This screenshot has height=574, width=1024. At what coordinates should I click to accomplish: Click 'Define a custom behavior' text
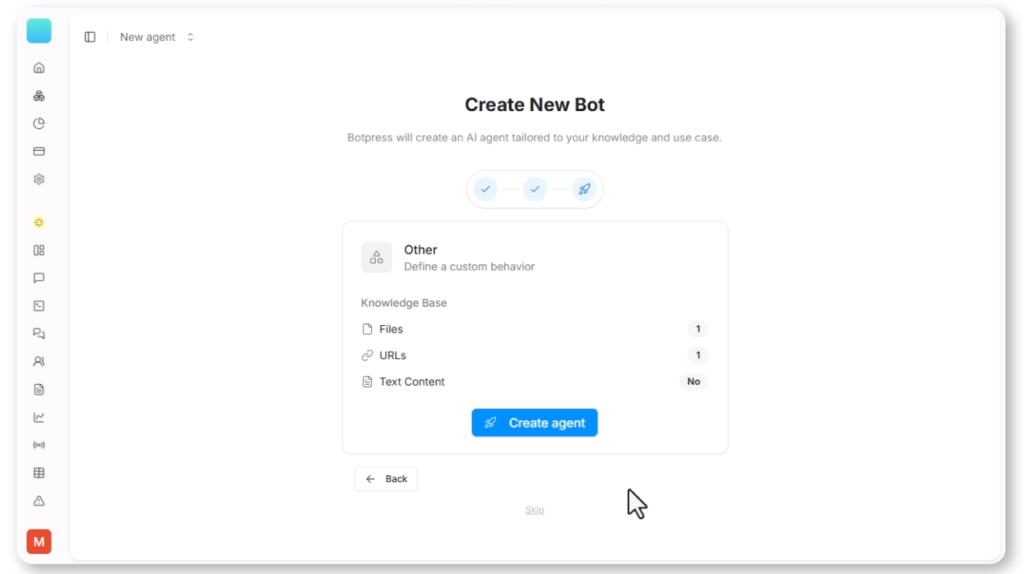tap(469, 266)
